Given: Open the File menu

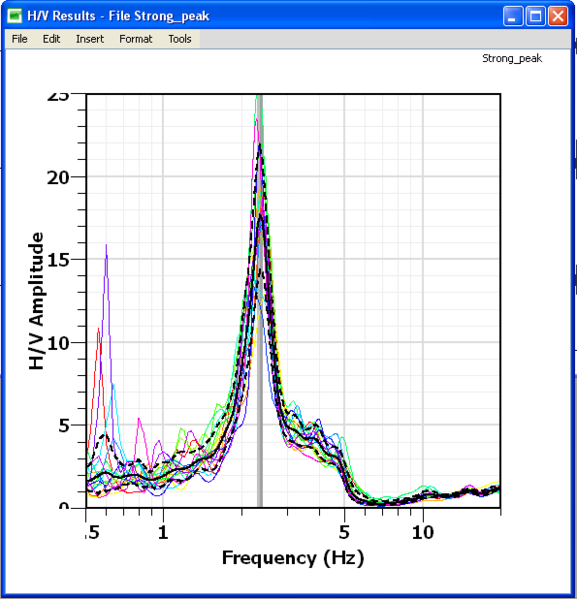Looking at the screenshot, I should (x=19, y=39).
